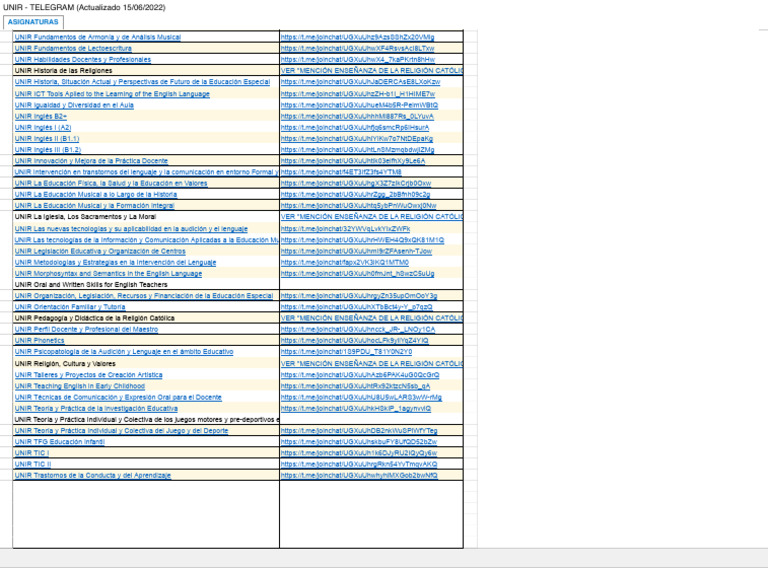This screenshot has height=568, width=768.
Task: Open UNIR Metodologías y Estrategias en la Intervención
Action: 115,263
